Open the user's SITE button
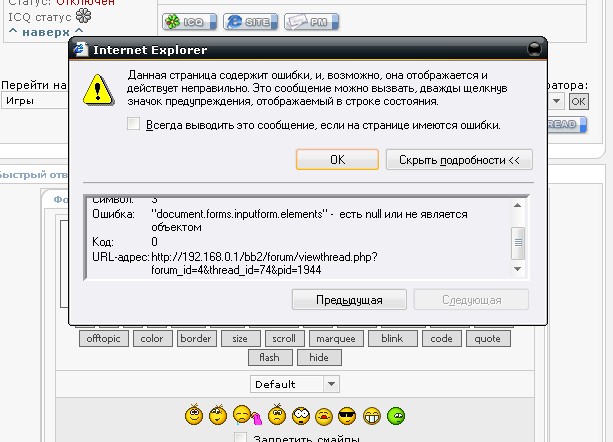The image size is (613, 442). [x=251, y=22]
